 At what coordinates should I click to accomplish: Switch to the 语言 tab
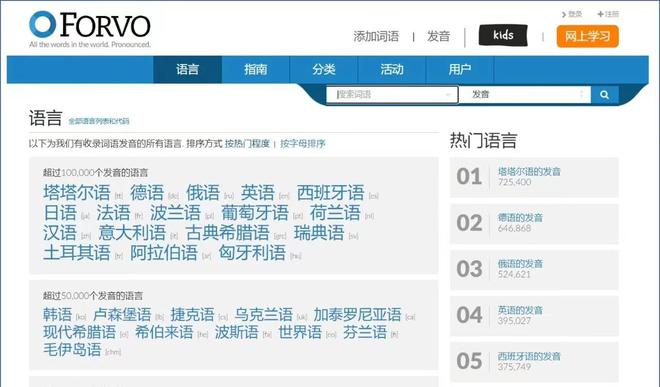(x=187, y=69)
